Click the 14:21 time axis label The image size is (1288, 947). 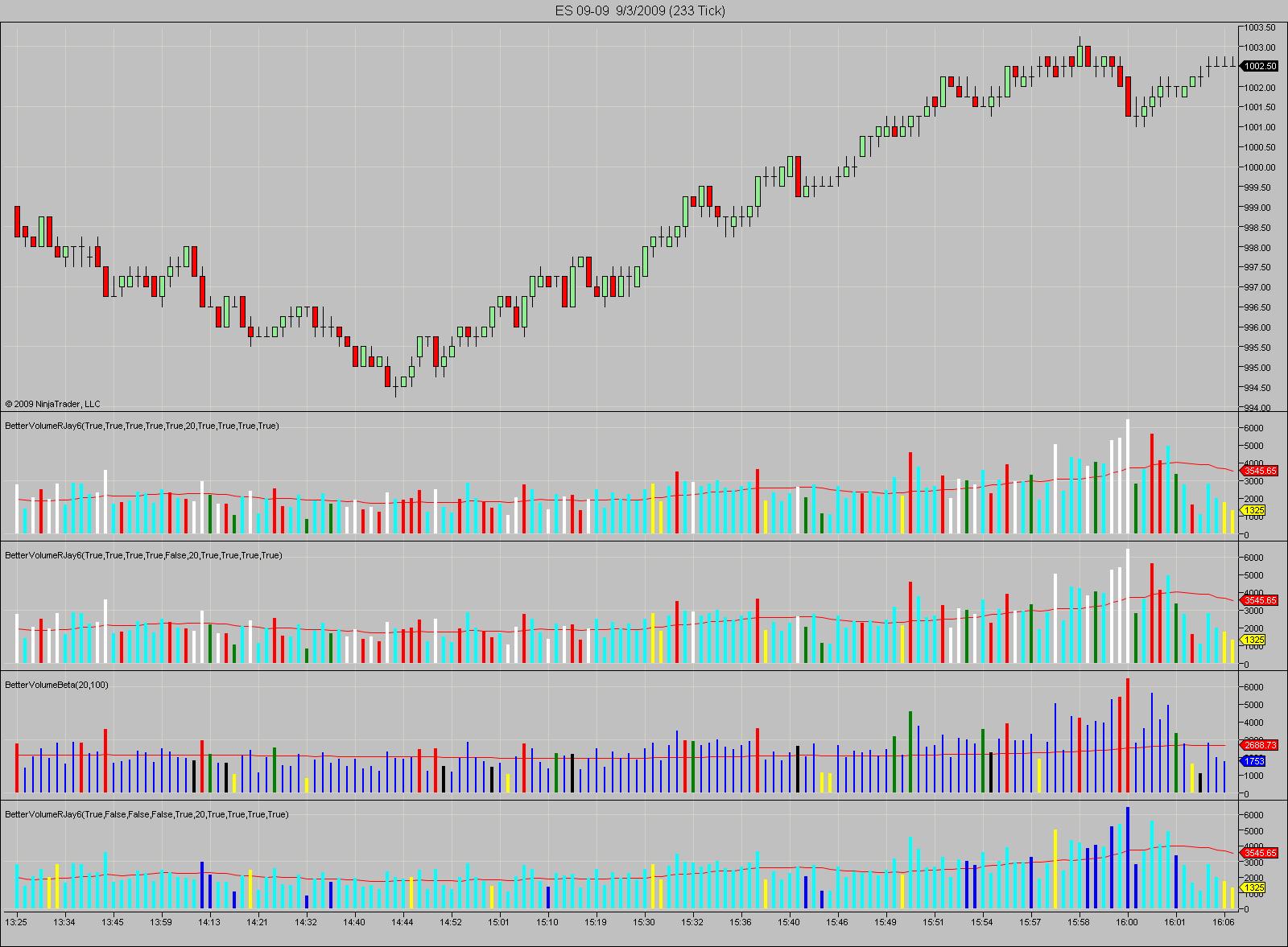pyautogui.click(x=258, y=922)
